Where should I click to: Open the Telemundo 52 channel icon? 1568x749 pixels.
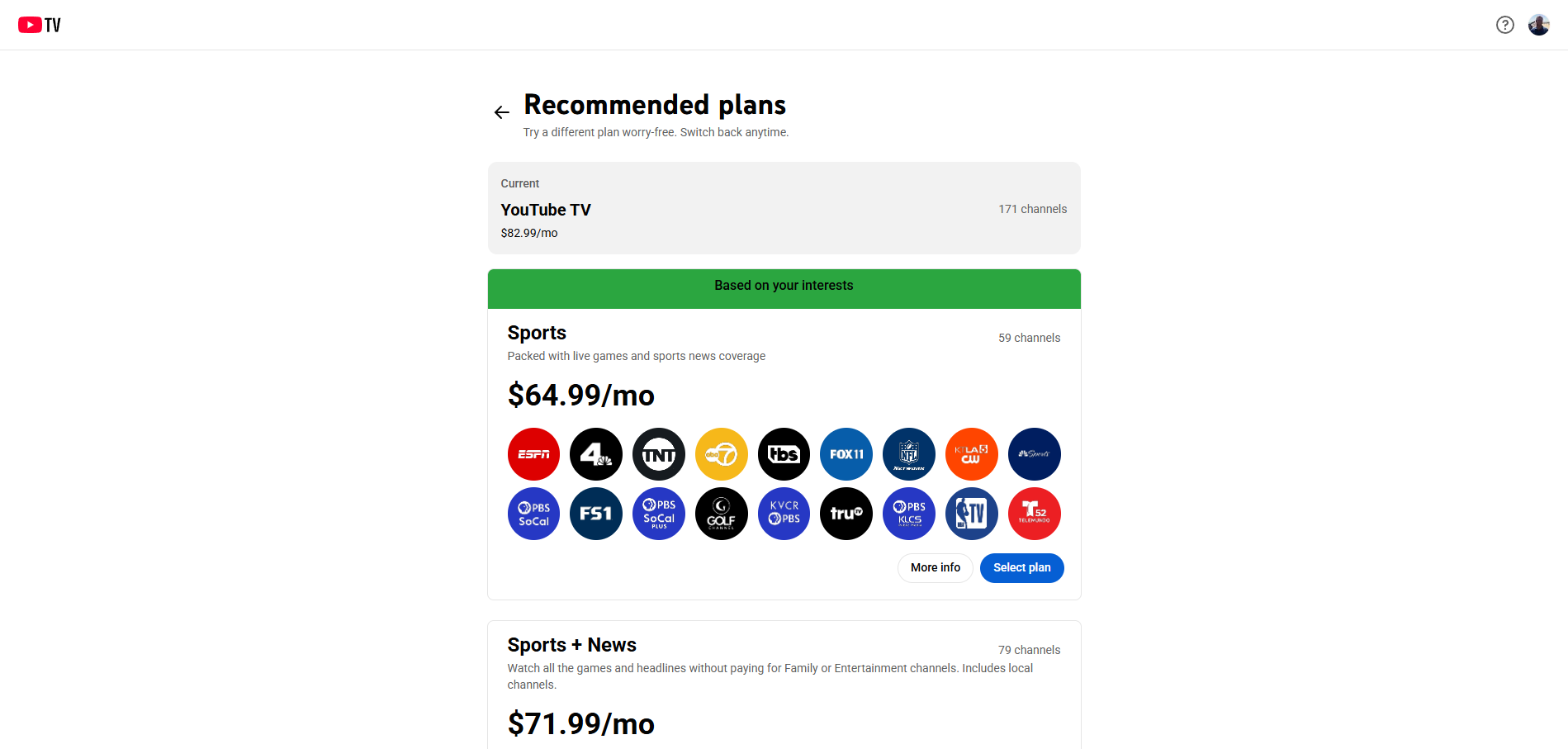coord(1035,514)
